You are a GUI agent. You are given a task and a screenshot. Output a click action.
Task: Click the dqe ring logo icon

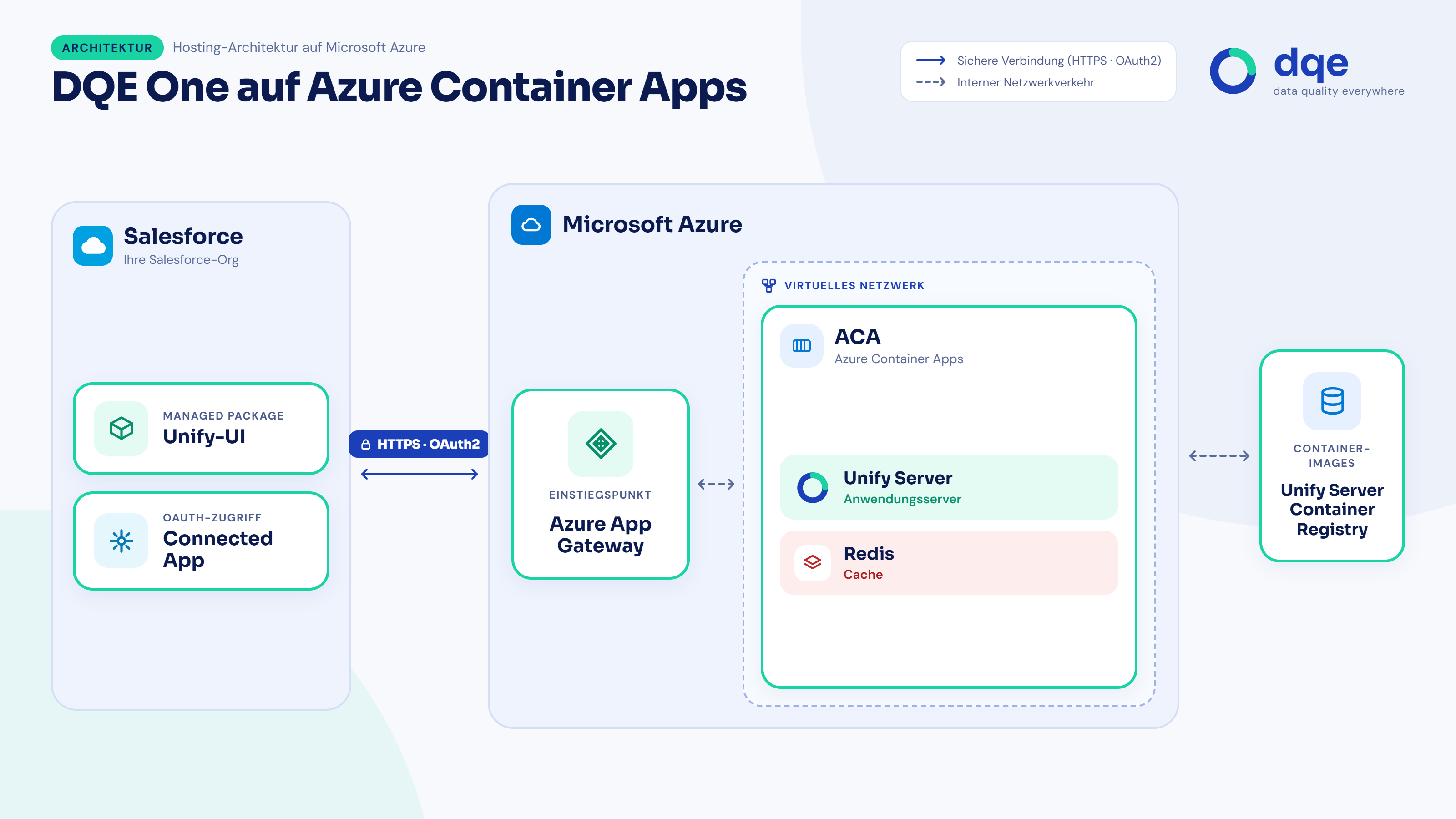[x=1233, y=71]
